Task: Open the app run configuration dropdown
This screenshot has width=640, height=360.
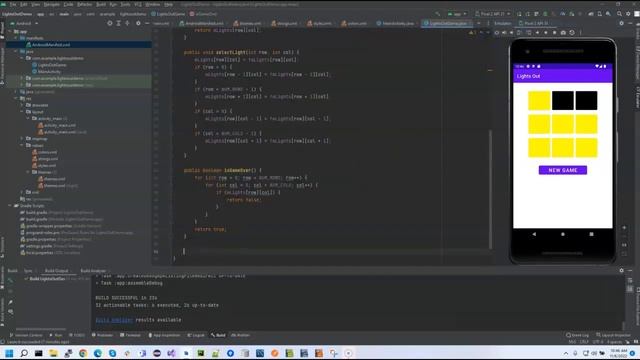Action: [457, 13]
